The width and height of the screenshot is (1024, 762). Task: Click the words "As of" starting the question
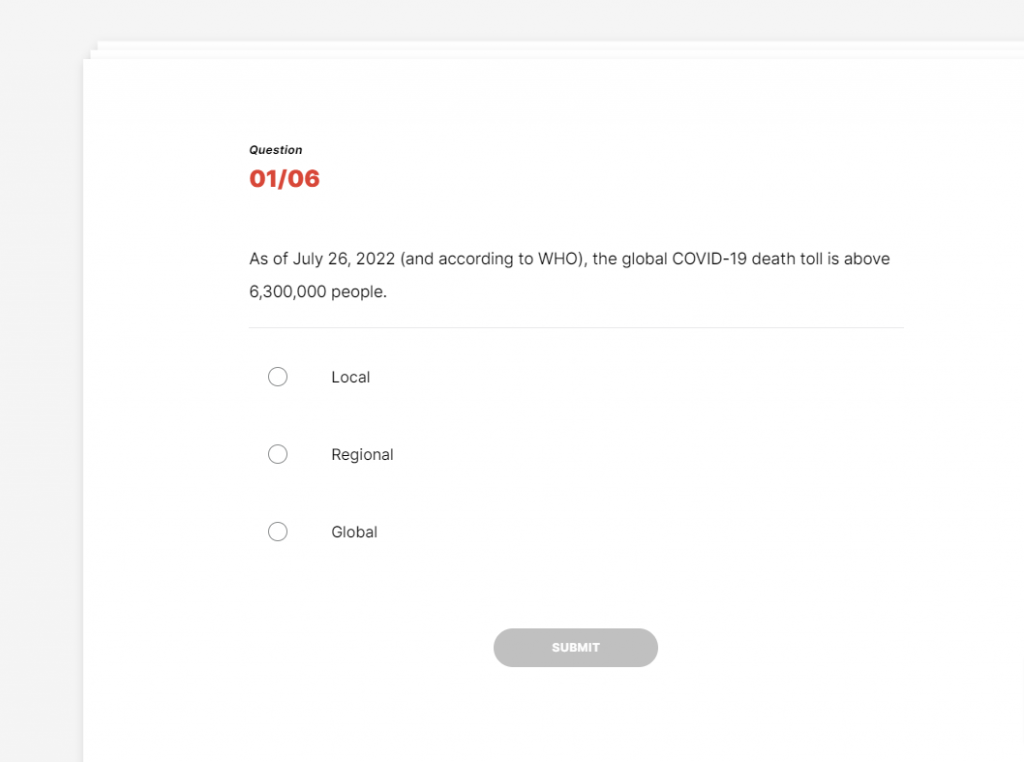[268, 259]
